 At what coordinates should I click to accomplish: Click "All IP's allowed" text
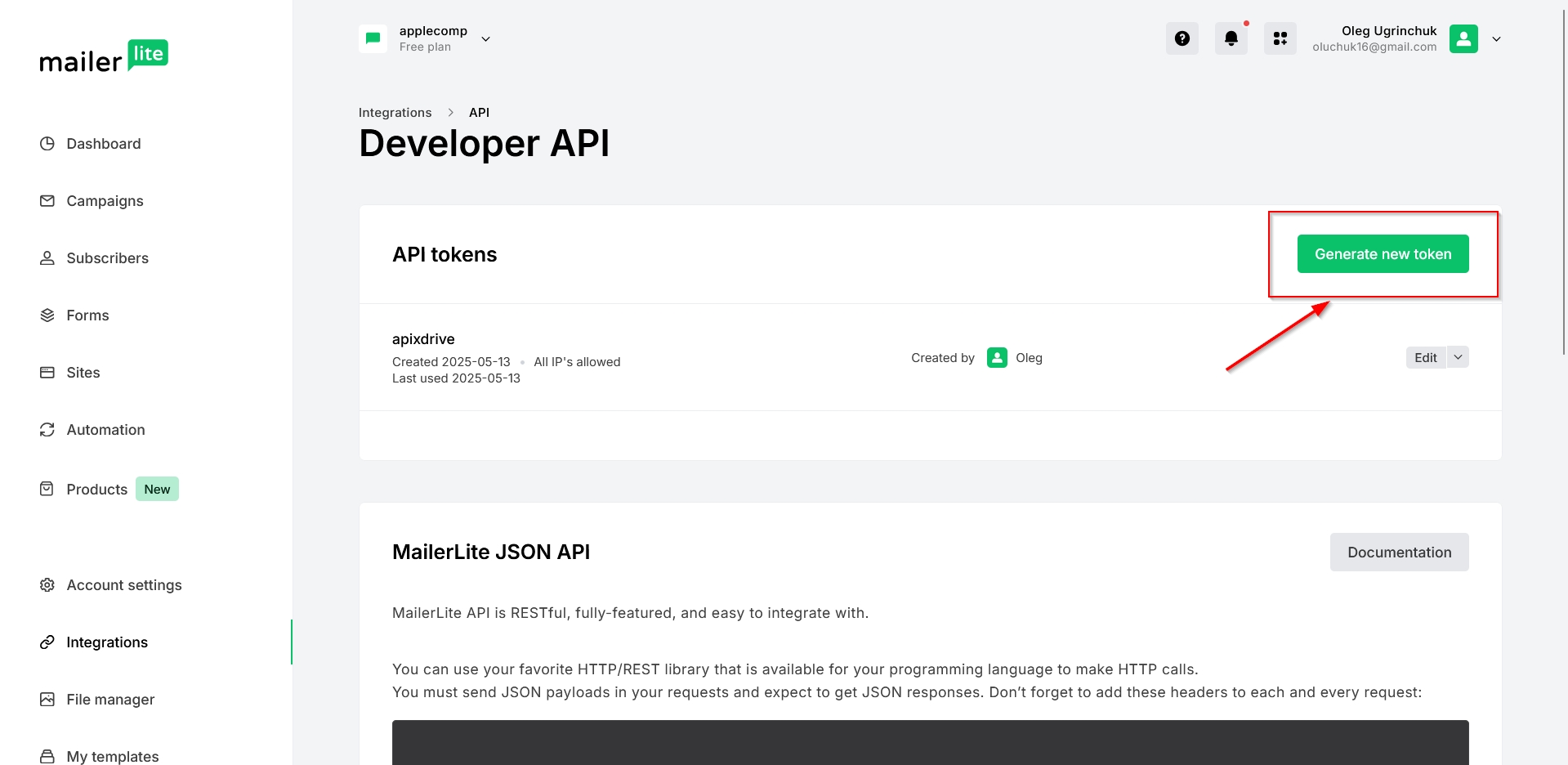(x=577, y=362)
